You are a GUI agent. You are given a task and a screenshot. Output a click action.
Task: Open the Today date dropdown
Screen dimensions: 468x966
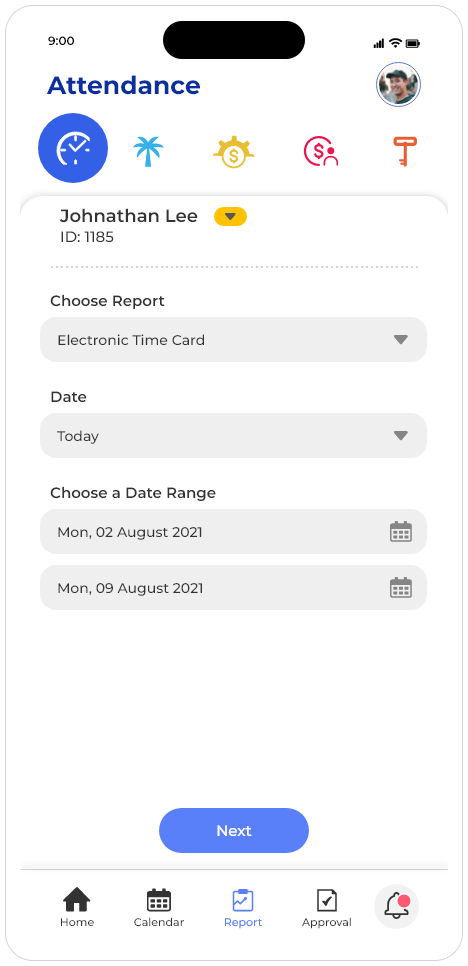(233, 436)
